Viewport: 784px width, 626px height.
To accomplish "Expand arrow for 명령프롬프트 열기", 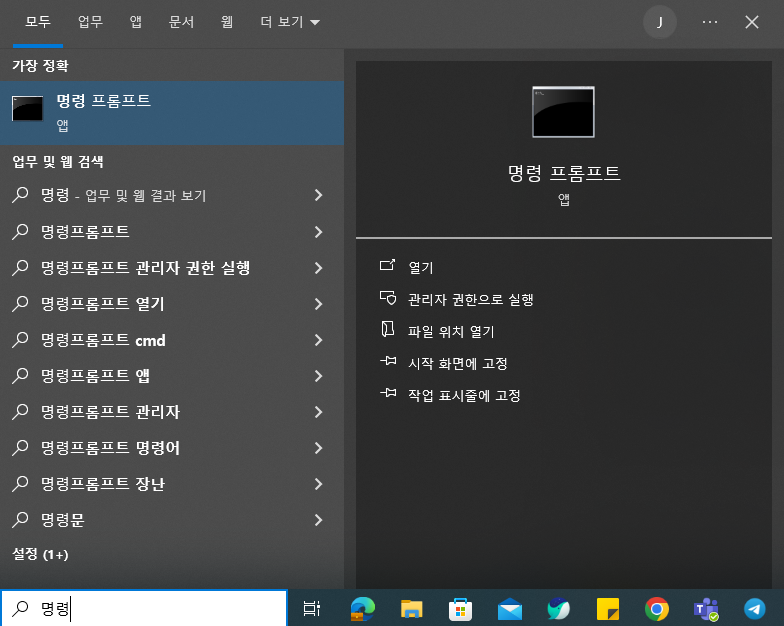I will coord(318,304).
